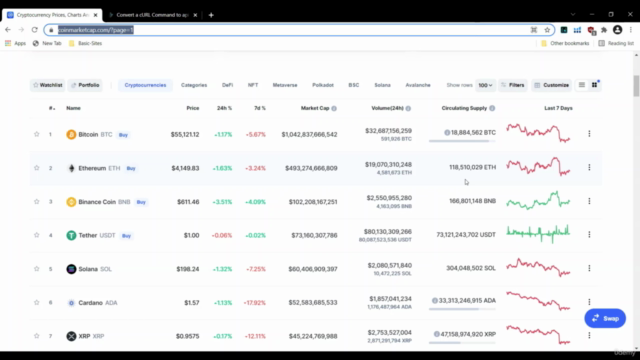
Task: Show Circulating Supply info icon
Action: (x=492, y=108)
